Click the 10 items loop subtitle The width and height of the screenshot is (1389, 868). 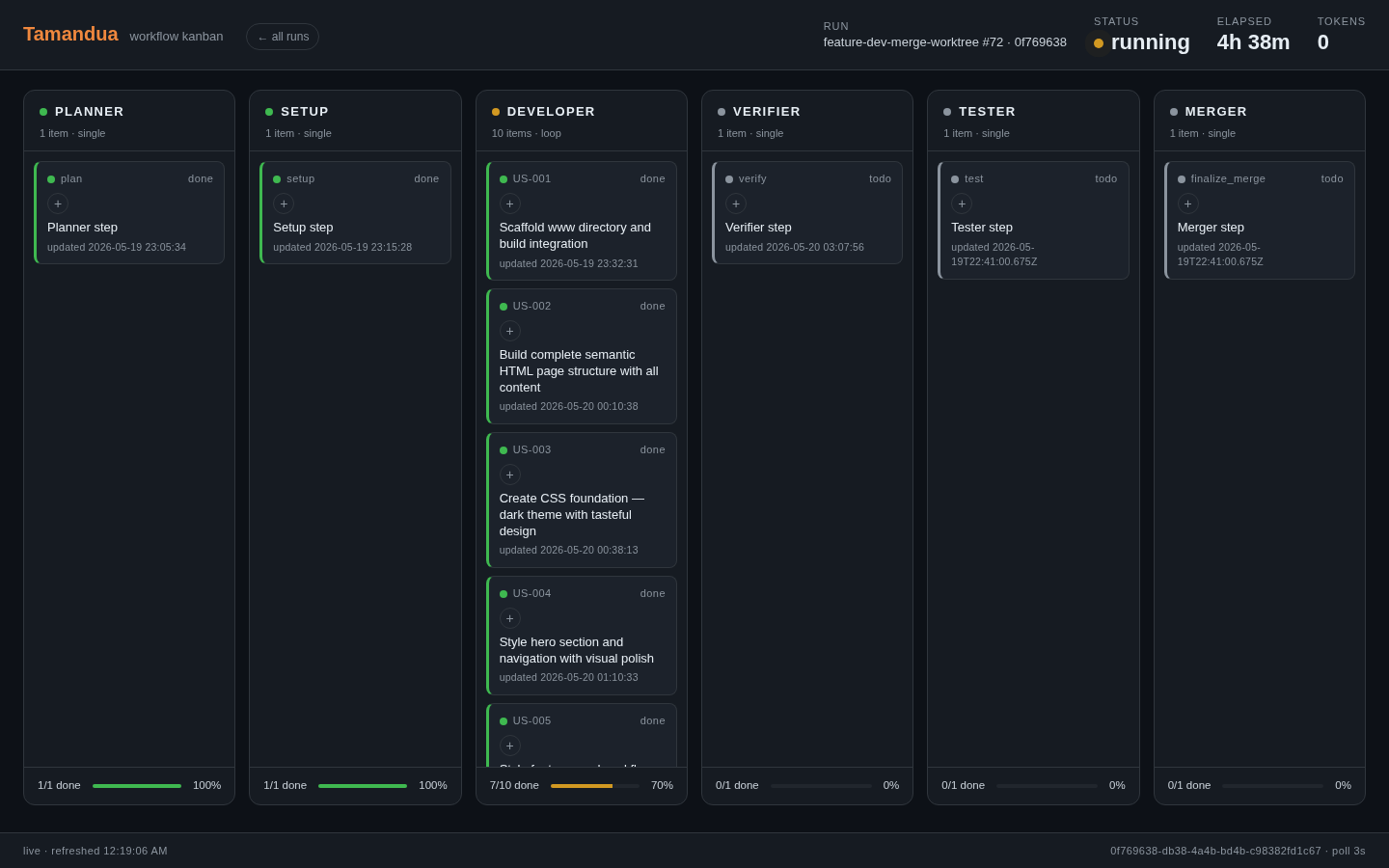pos(527,133)
